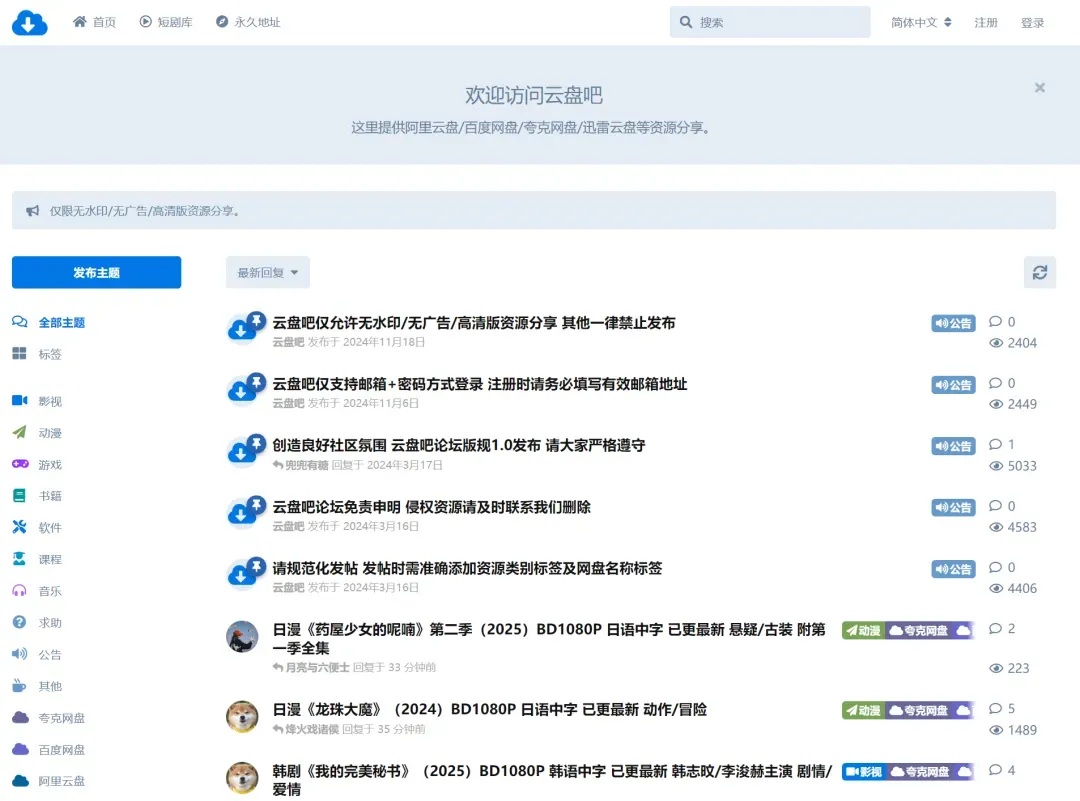Click the 发布主题 button
Viewport: 1080px width, 801px height.
pos(96,272)
